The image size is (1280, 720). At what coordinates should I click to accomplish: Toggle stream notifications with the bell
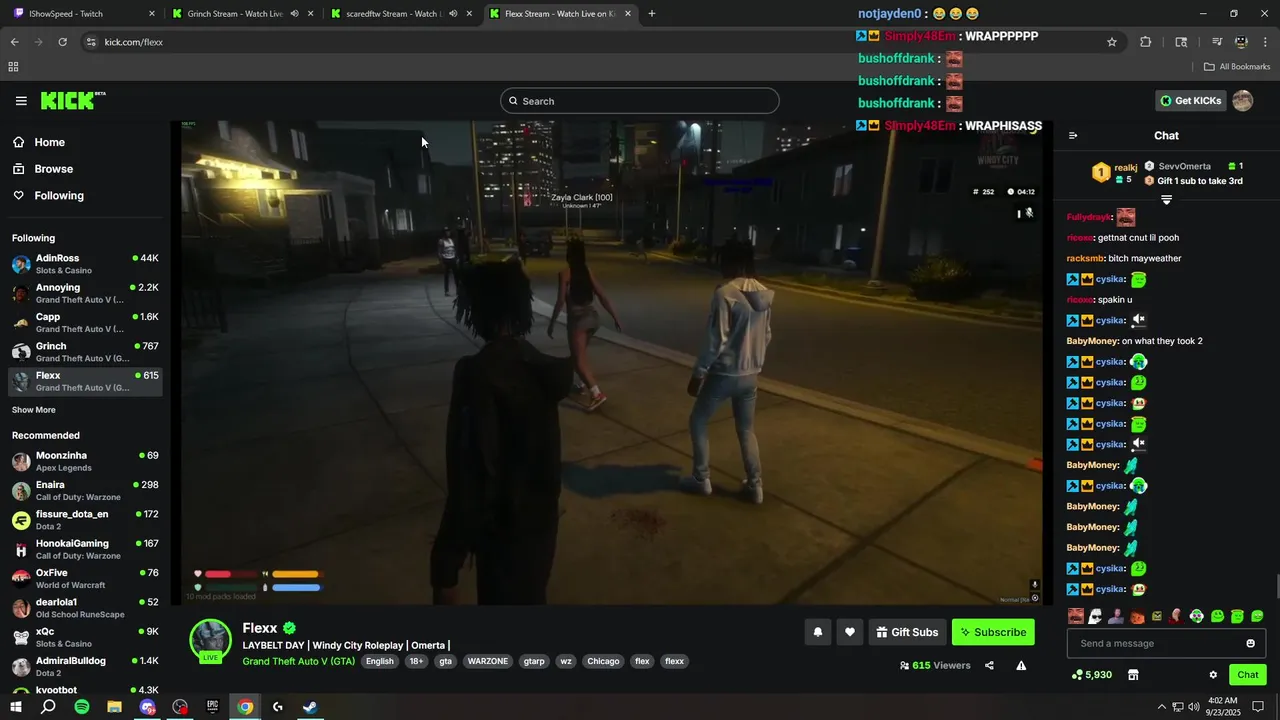tap(818, 632)
